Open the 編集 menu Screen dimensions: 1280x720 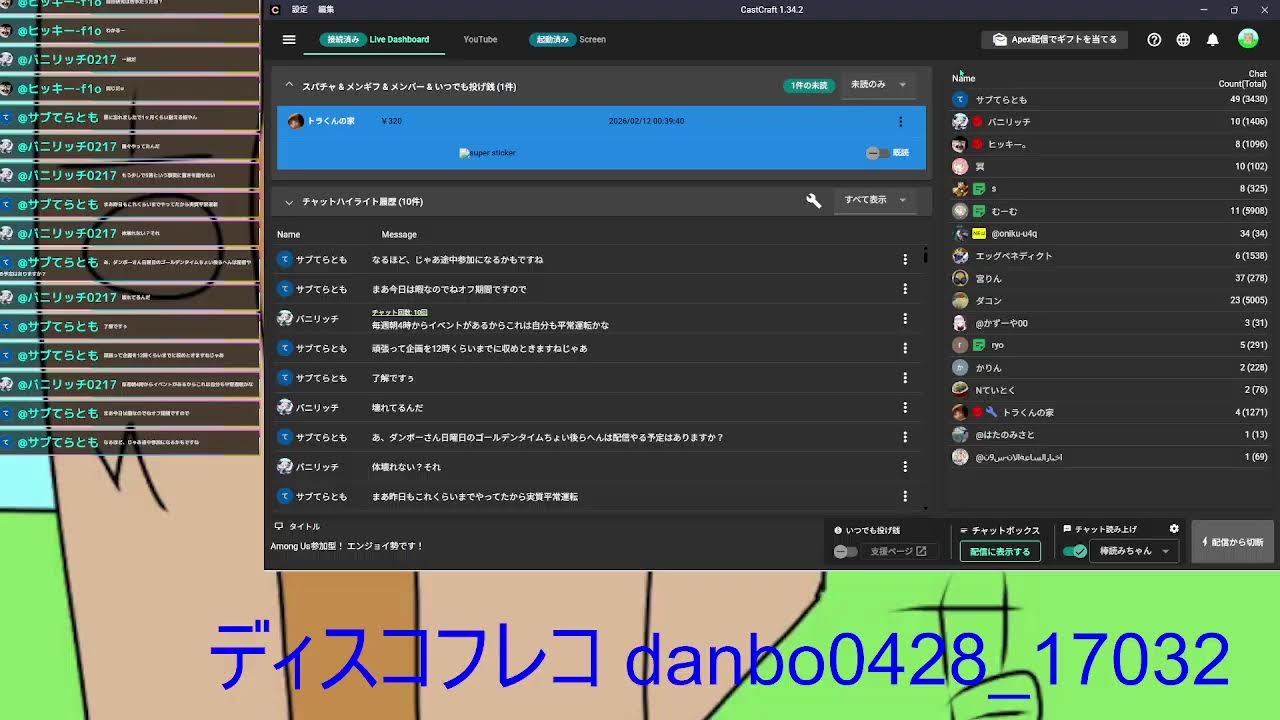click(326, 9)
